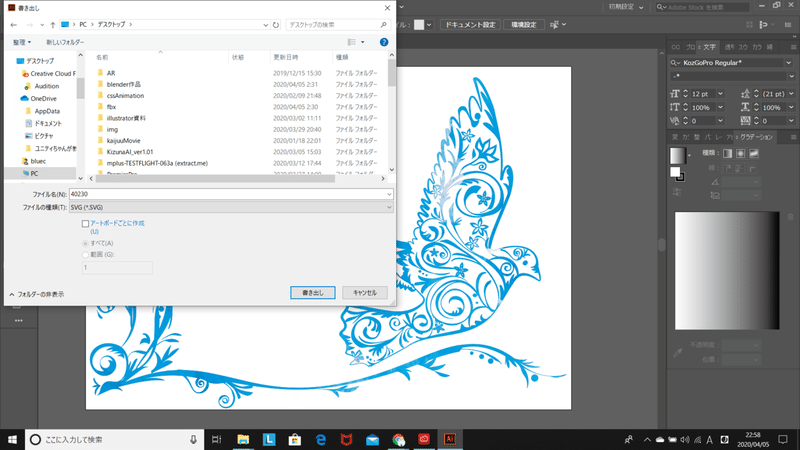
Task: Select mplus-TESTFLIGHT-063a folder
Action: click(157, 163)
